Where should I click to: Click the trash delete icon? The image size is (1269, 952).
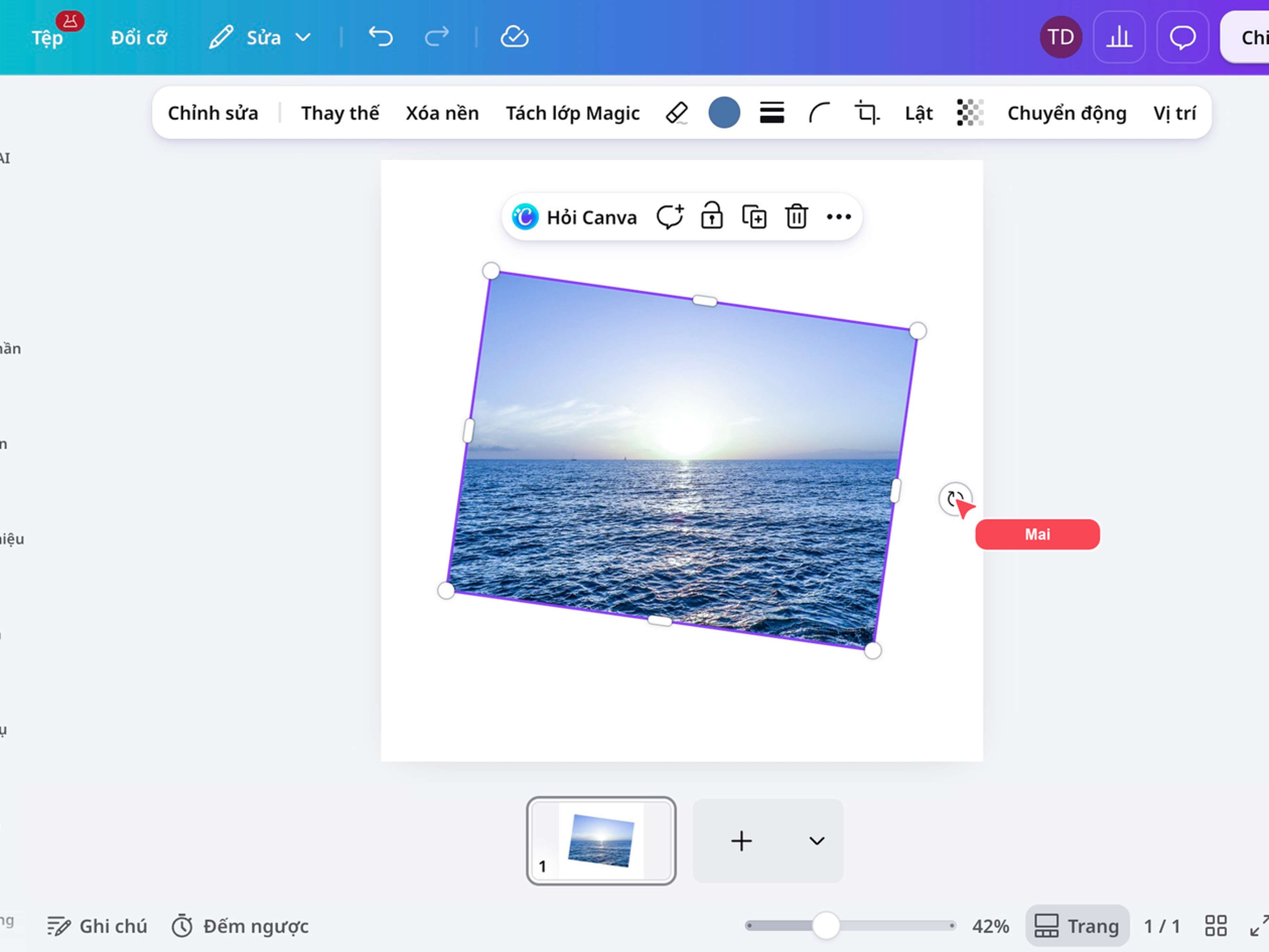[796, 217]
